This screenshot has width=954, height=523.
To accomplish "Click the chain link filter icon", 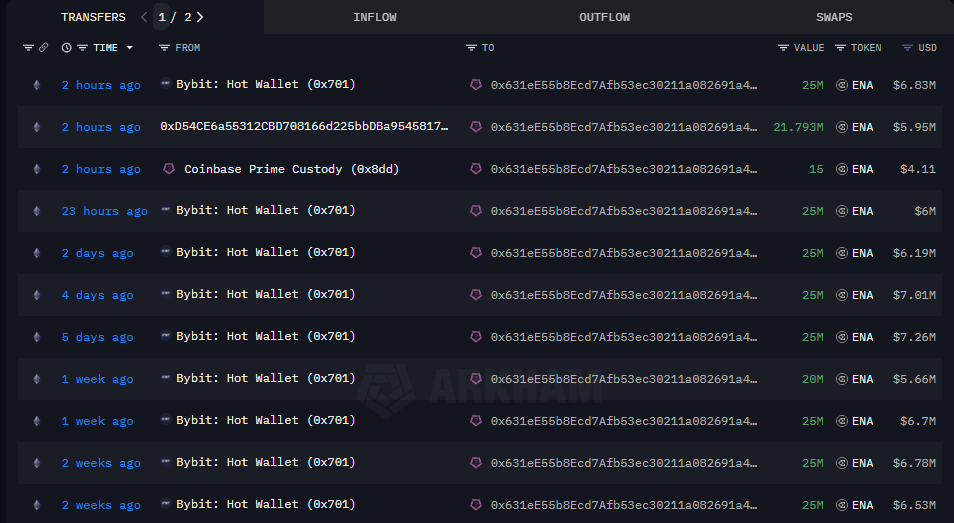I will [43, 48].
